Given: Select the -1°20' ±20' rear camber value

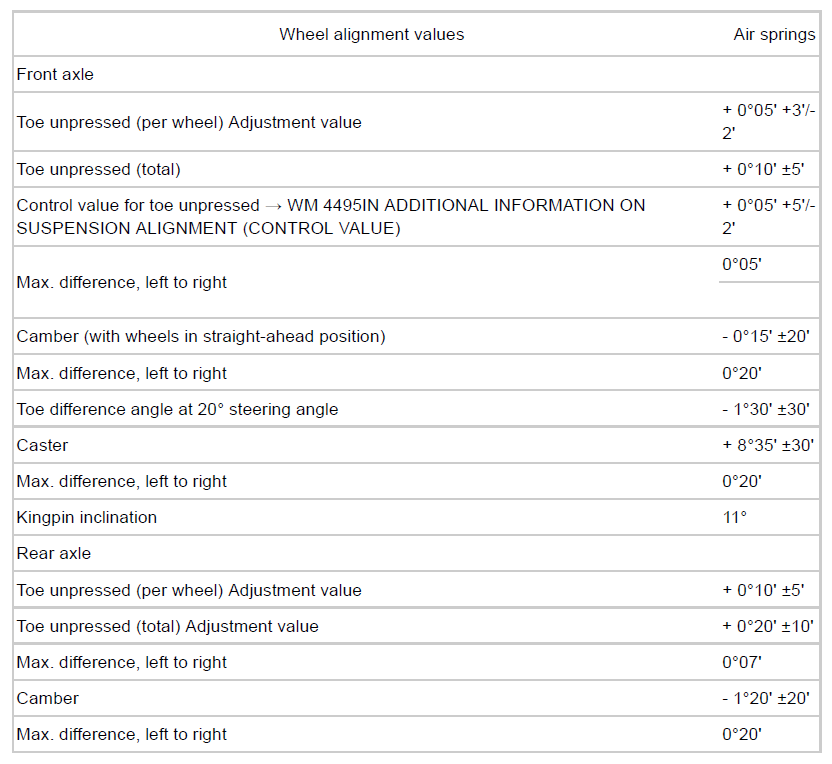Looking at the screenshot, I should click(767, 698).
